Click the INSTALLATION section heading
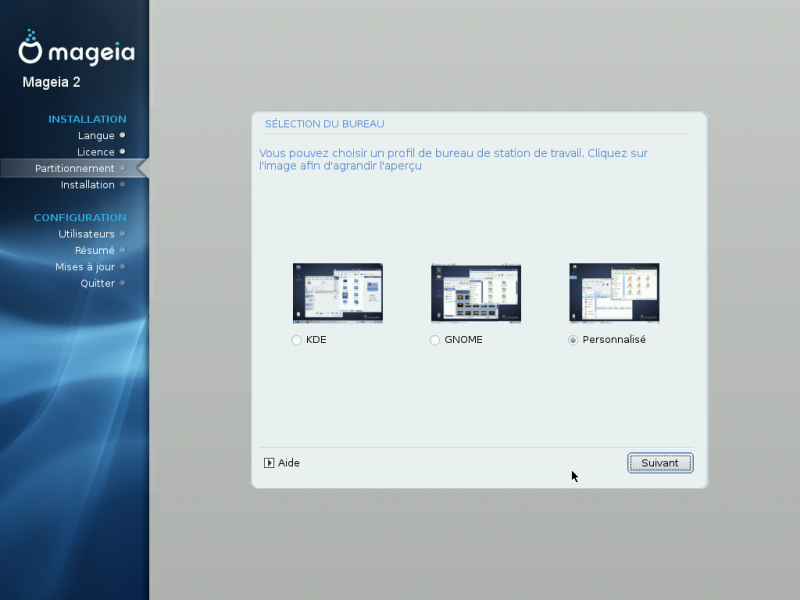 click(87, 119)
